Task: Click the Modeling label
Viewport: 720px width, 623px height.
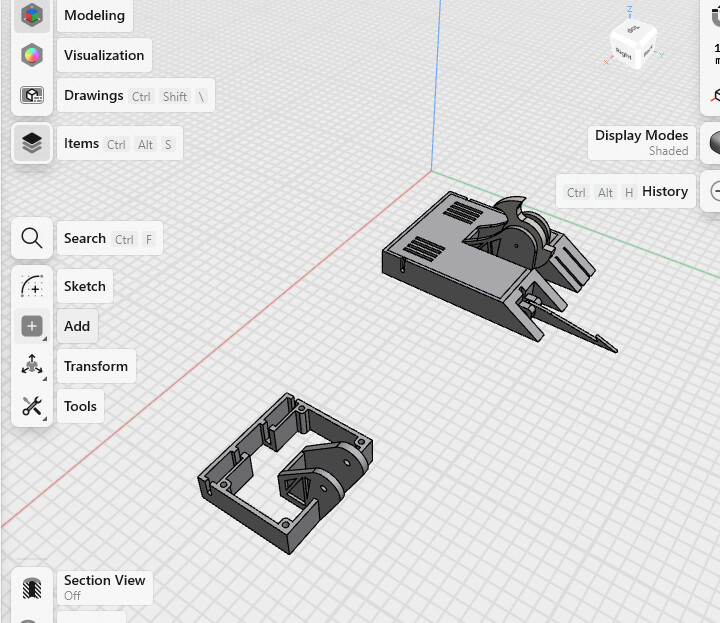Action: pyautogui.click(x=94, y=15)
